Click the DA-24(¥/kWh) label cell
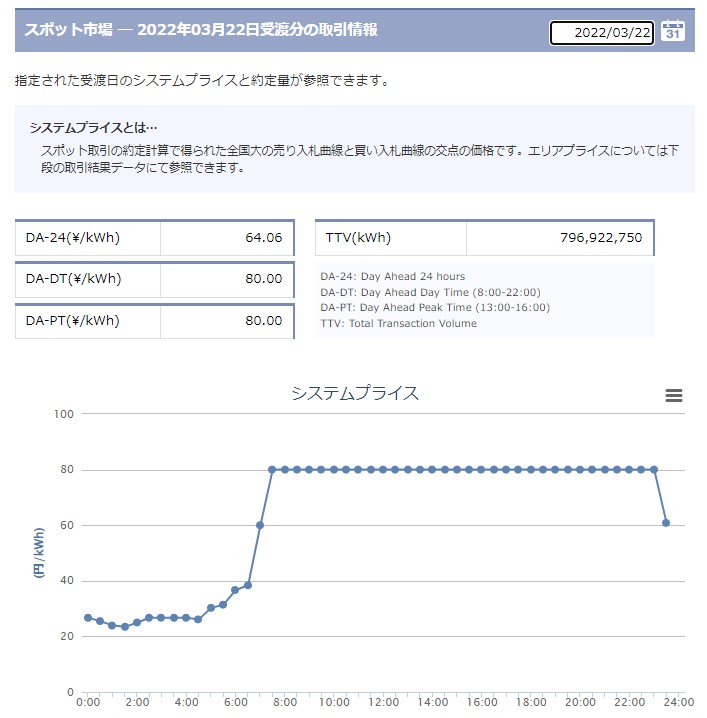This screenshot has width=707, height=718. pos(88,239)
